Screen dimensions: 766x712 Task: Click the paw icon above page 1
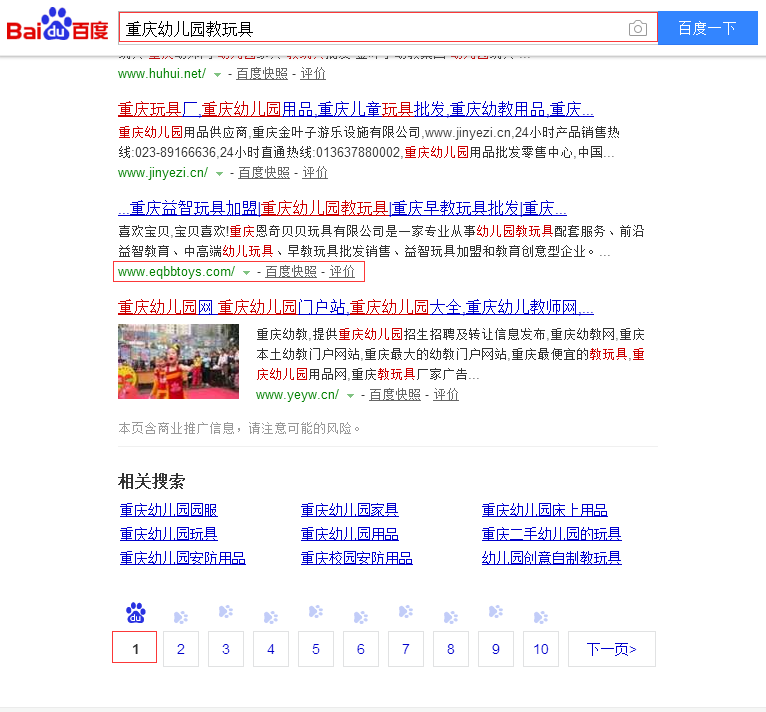[x=136, y=613]
